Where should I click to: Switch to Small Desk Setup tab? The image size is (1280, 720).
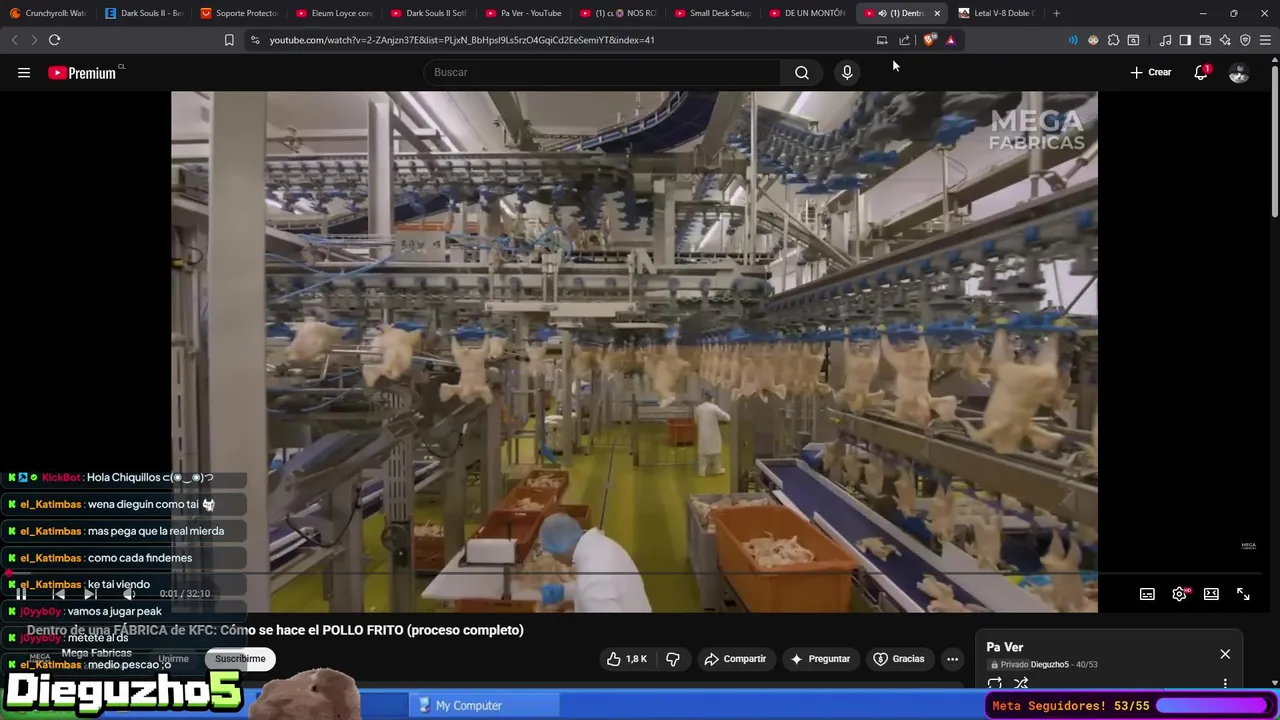tap(714, 13)
